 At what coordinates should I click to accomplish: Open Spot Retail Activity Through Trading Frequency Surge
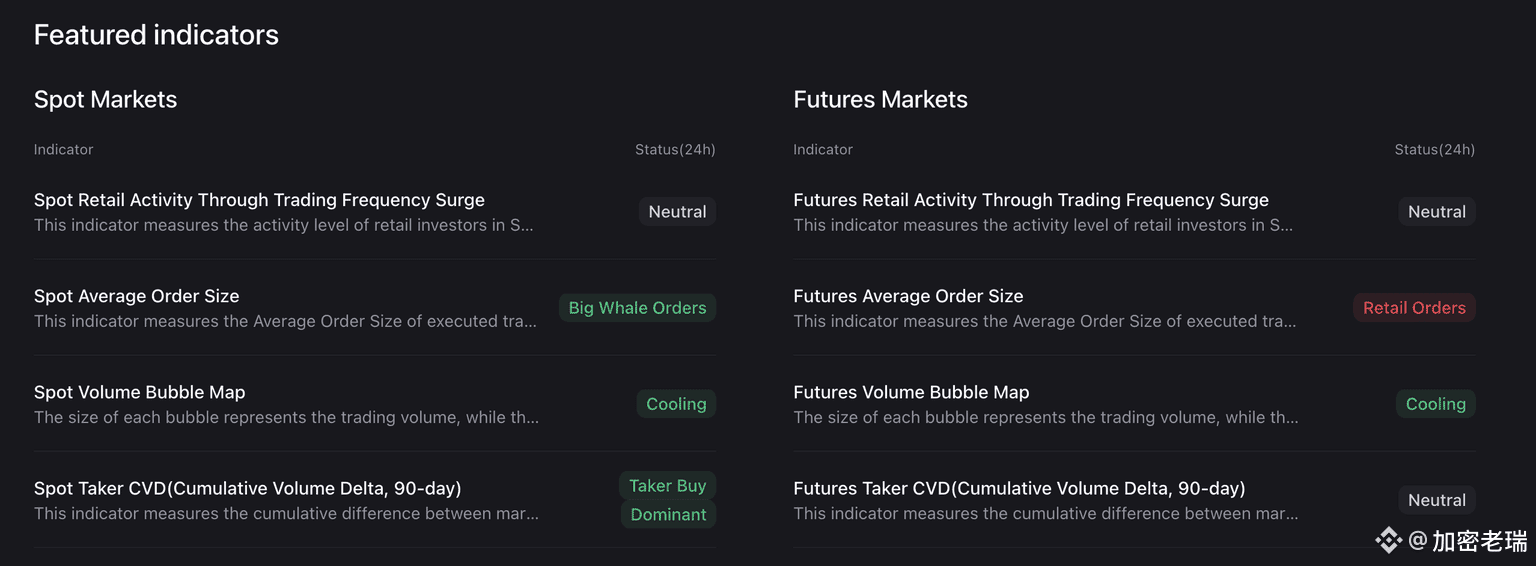259,200
